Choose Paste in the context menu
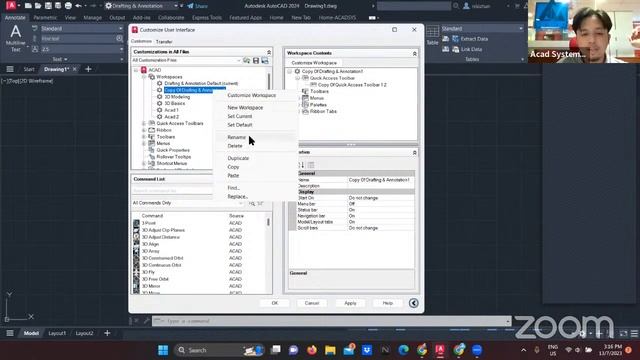The image size is (640, 360). [x=233, y=176]
